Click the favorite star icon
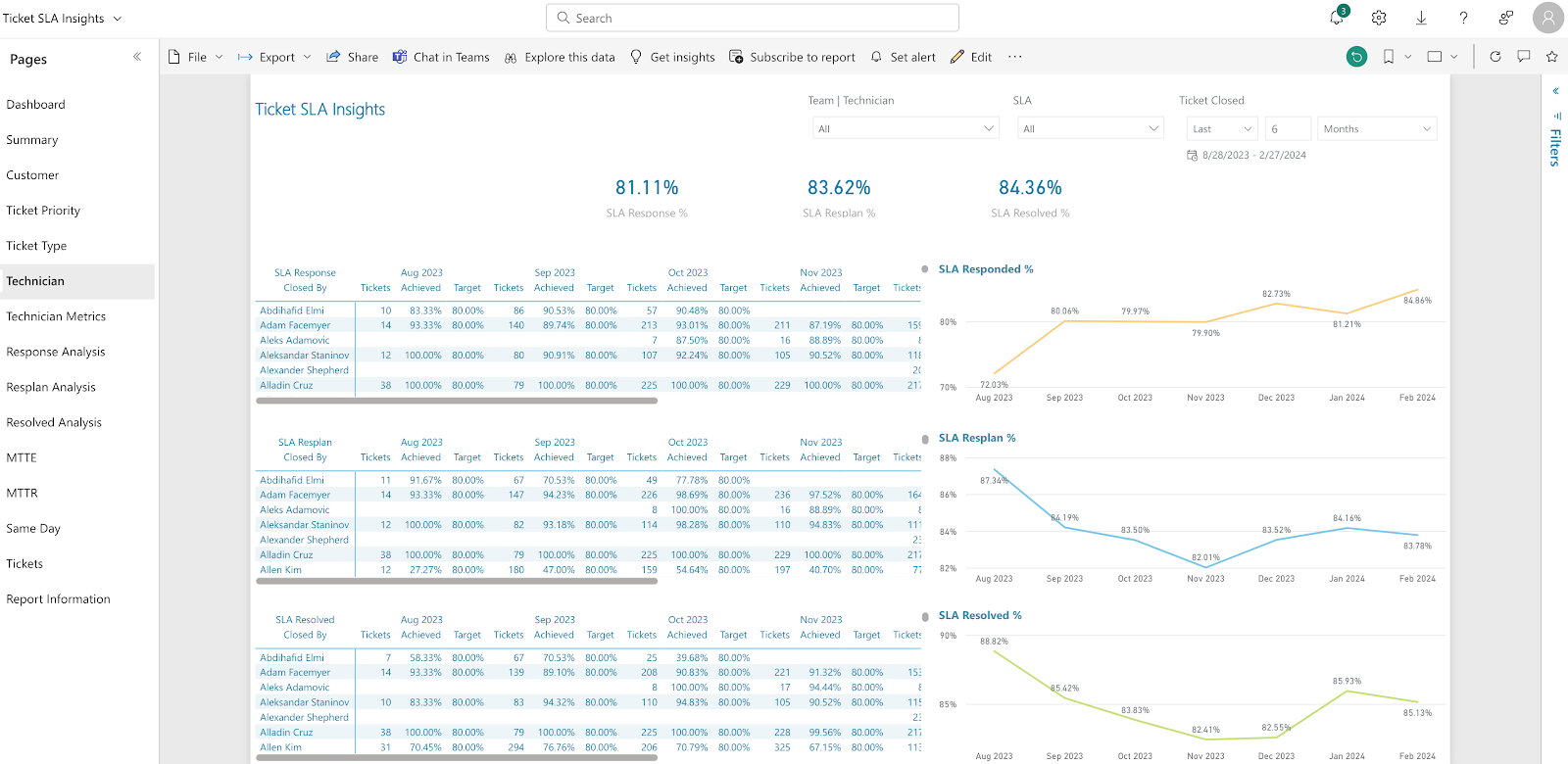 1552,57
